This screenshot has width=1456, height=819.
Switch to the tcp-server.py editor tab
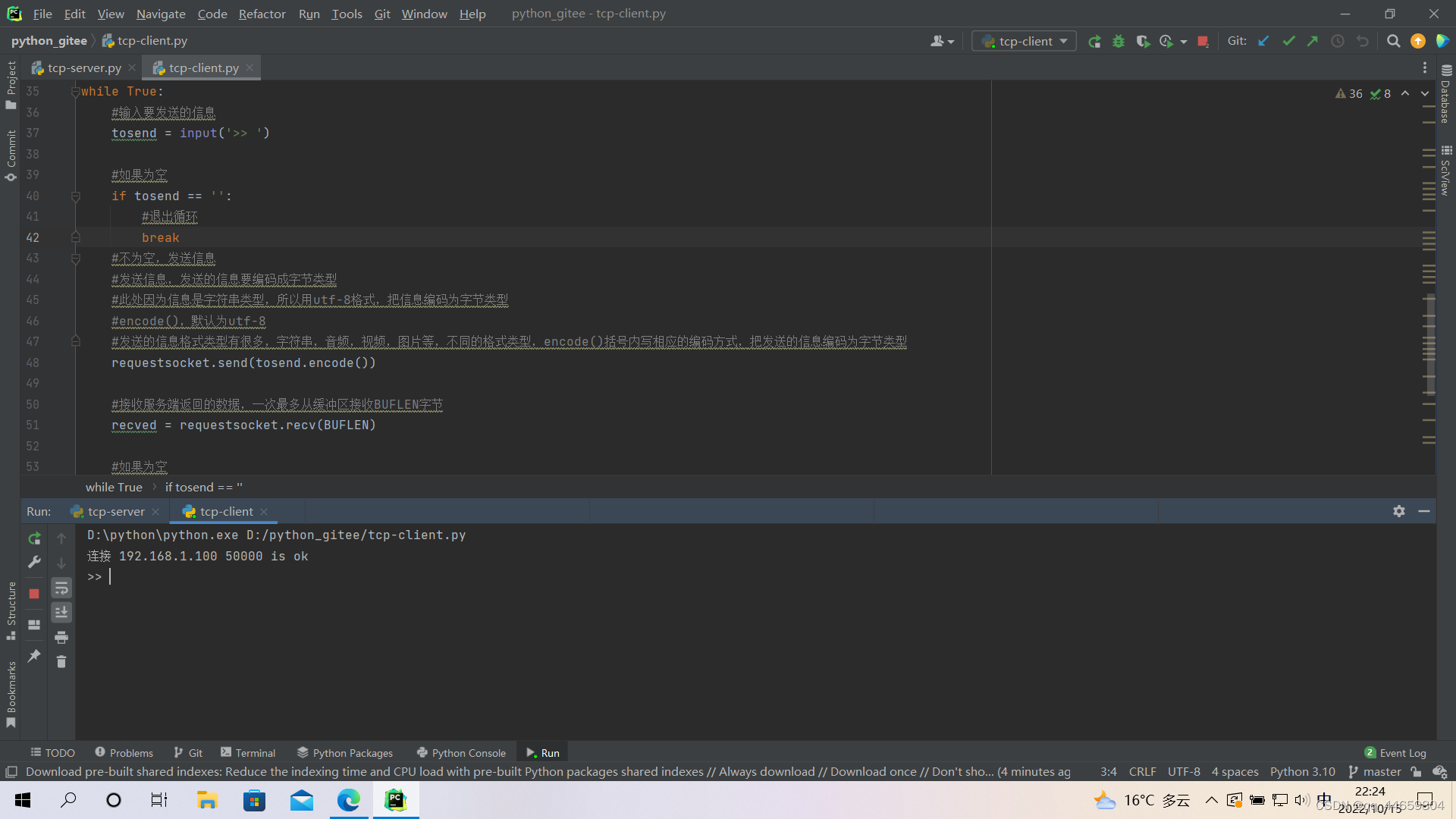click(x=82, y=67)
